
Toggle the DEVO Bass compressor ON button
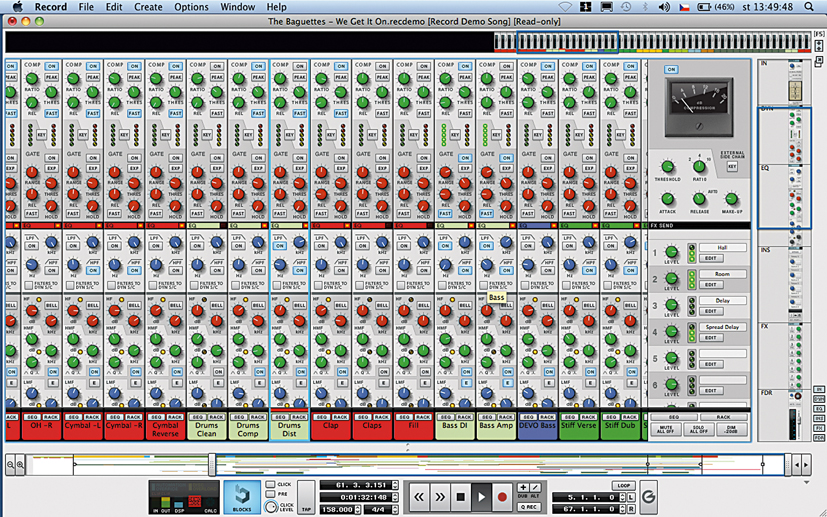pos(547,66)
